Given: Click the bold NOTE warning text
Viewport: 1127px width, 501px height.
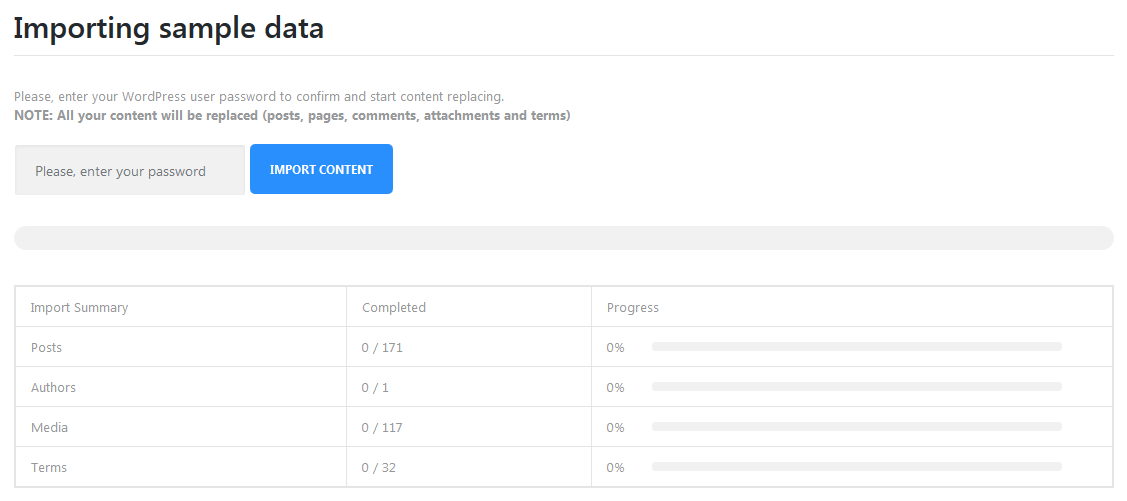Looking at the screenshot, I should coord(292,116).
